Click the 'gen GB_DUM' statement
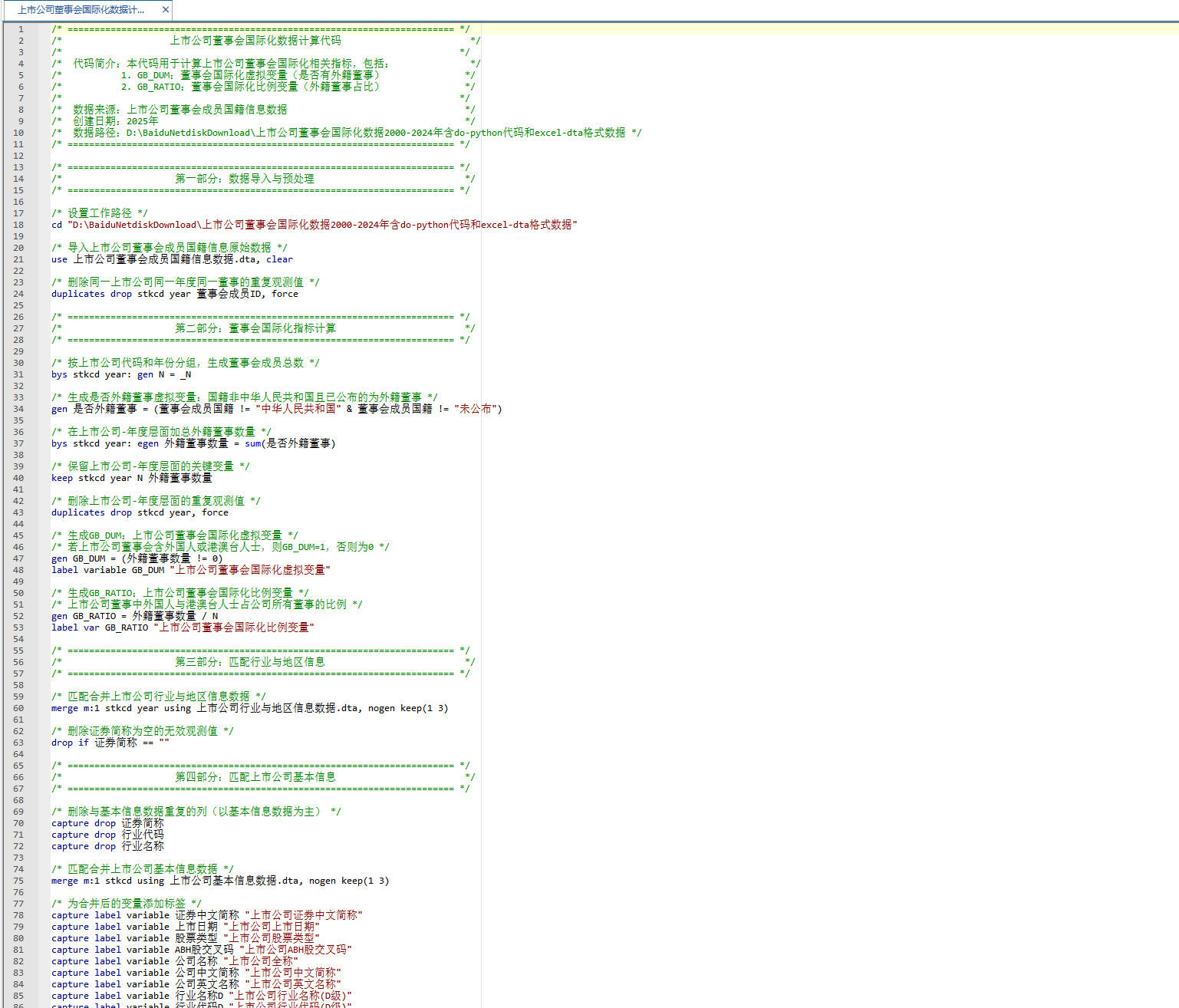 coord(137,558)
